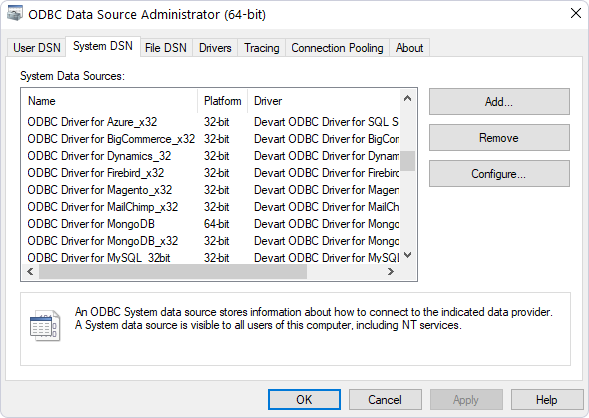Click the right horizontal scroll arrow

pyautogui.click(x=391, y=271)
